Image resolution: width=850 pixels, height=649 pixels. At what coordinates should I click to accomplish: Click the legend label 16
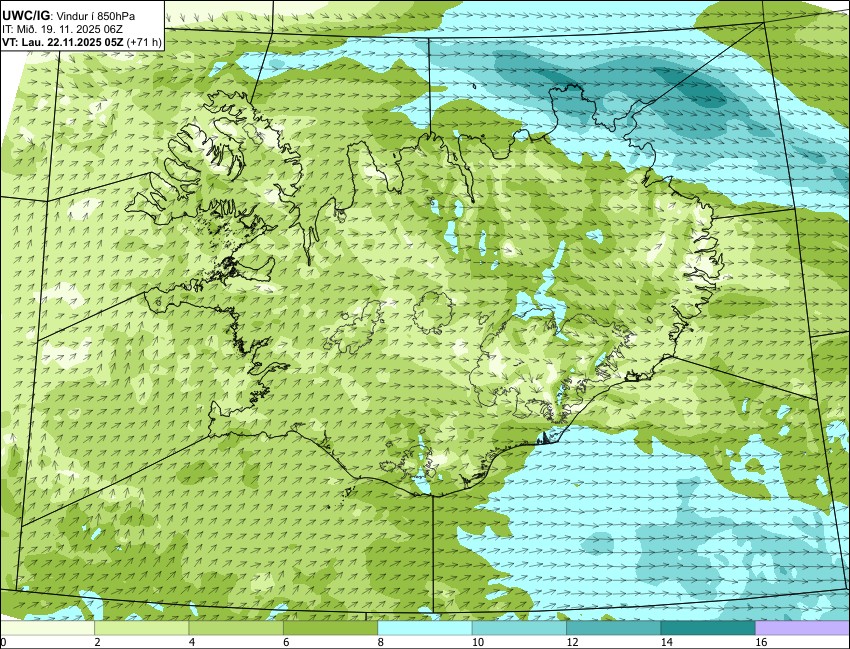pyautogui.click(x=761, y=642)
